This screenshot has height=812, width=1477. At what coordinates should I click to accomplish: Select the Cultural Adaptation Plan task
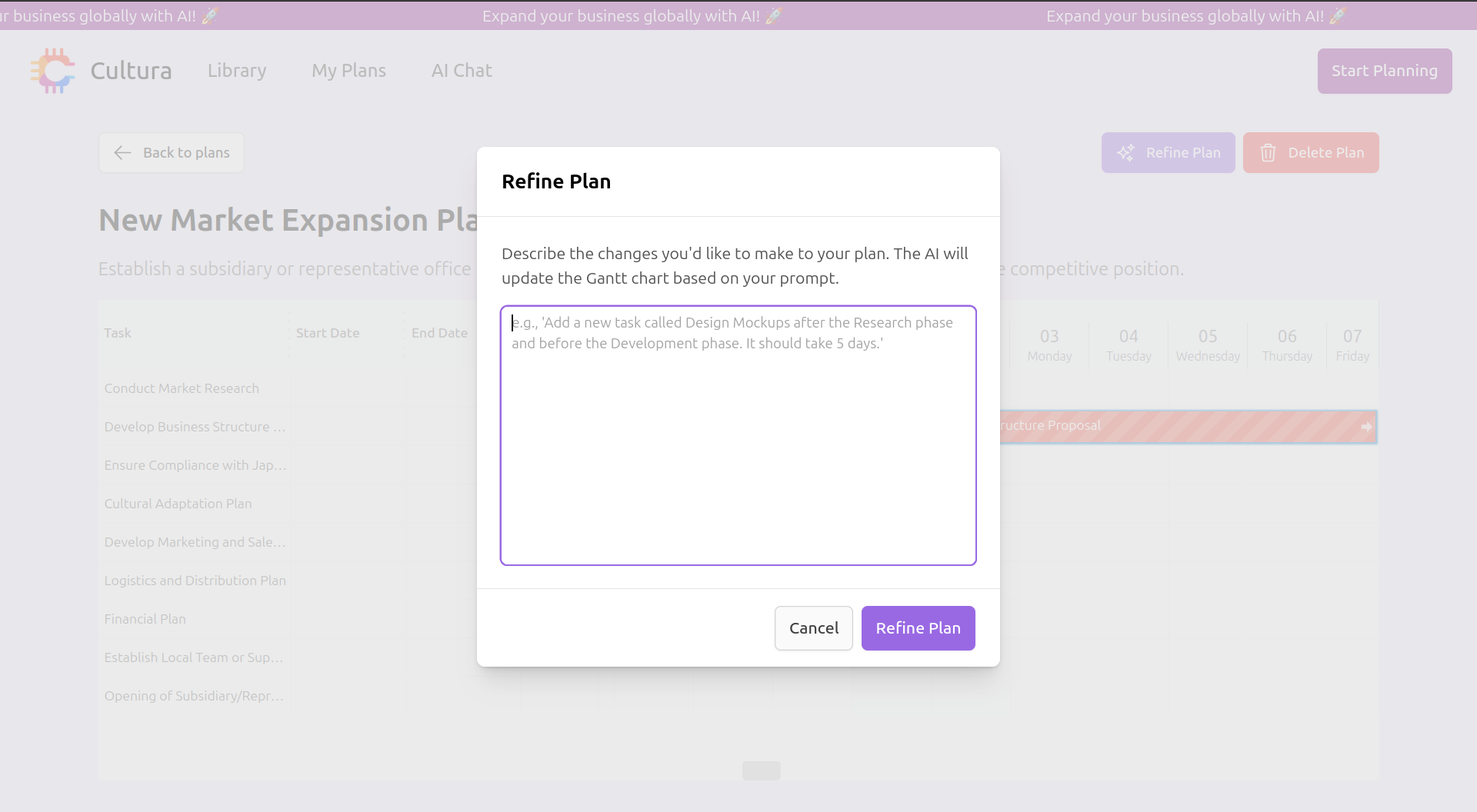(x=178, y=504)
